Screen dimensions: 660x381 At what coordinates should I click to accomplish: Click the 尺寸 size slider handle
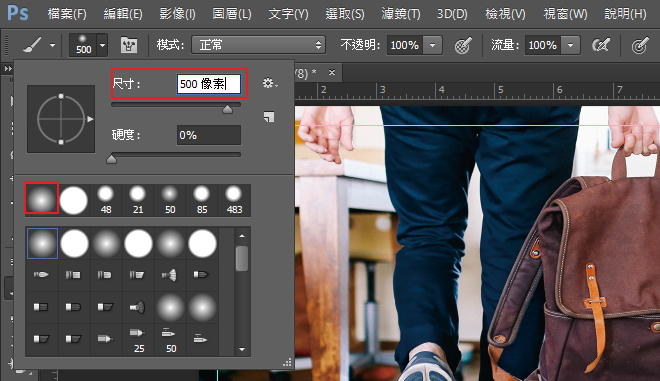click(x=227, y=109)
